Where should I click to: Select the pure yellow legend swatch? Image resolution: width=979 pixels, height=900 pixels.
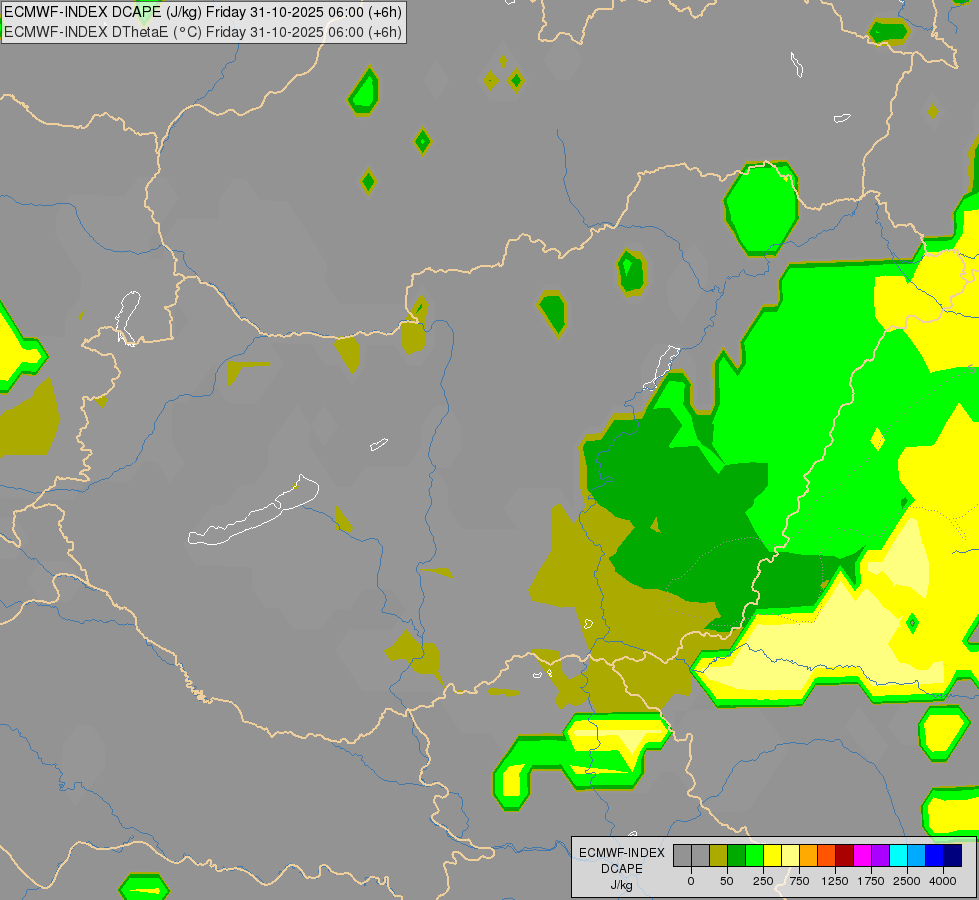pos(772,855)
